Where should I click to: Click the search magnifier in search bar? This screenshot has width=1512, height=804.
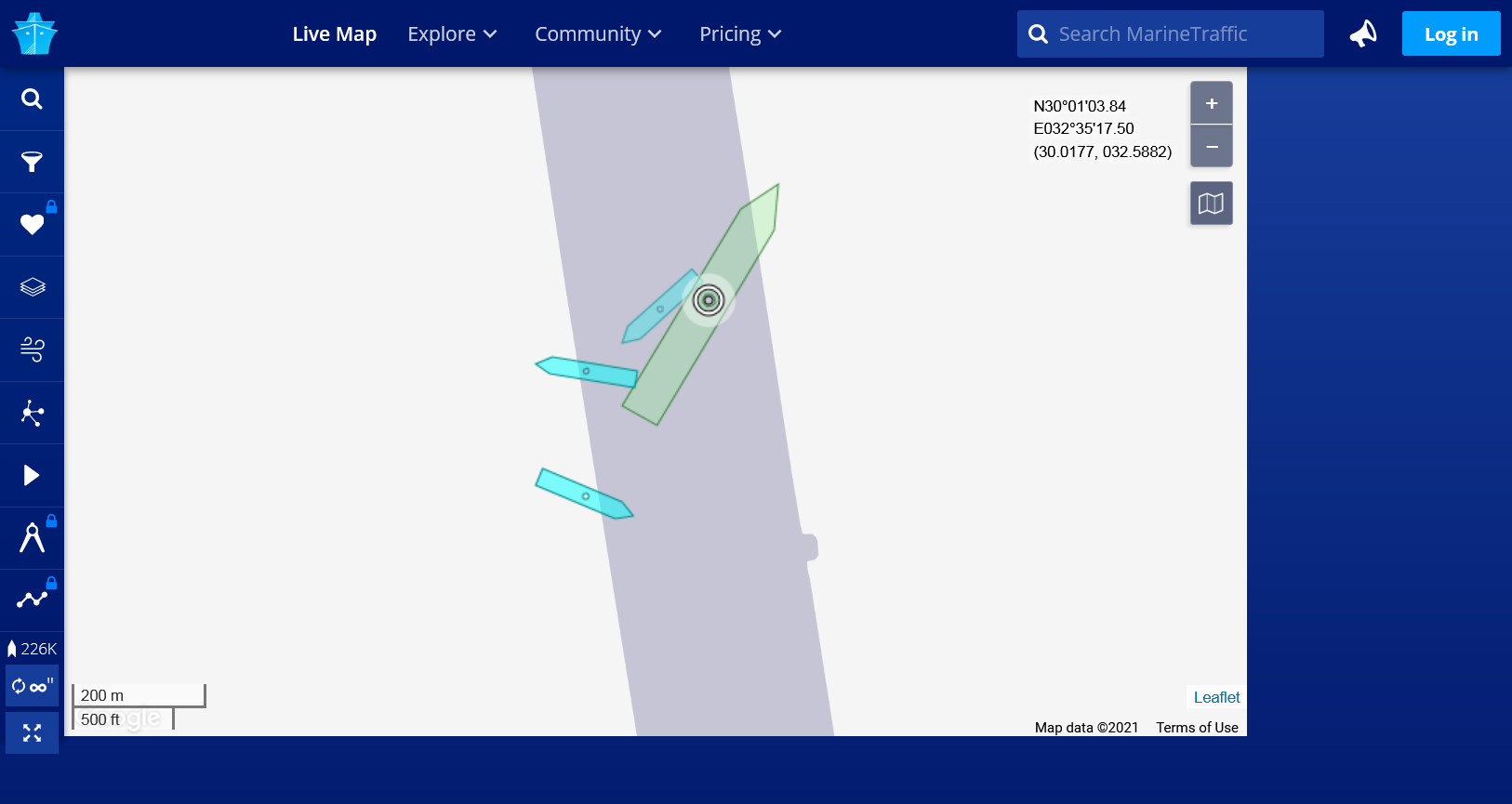coord(1039,34)
